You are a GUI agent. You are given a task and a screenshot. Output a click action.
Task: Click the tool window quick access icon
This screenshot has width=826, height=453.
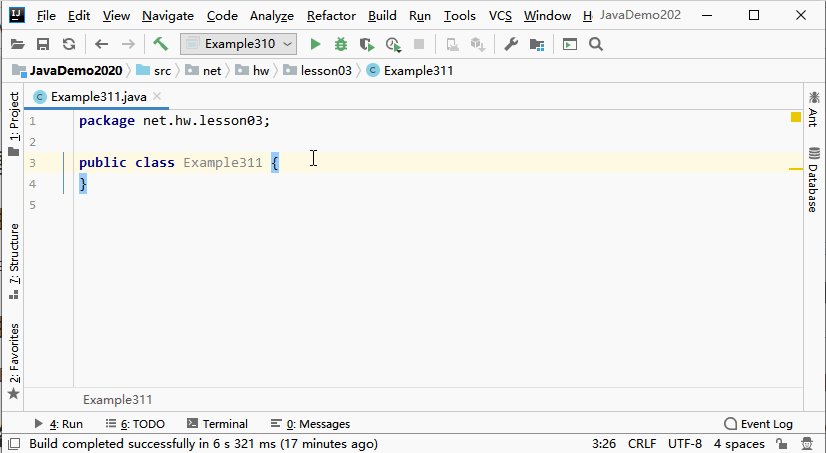(x=14, y=444)
